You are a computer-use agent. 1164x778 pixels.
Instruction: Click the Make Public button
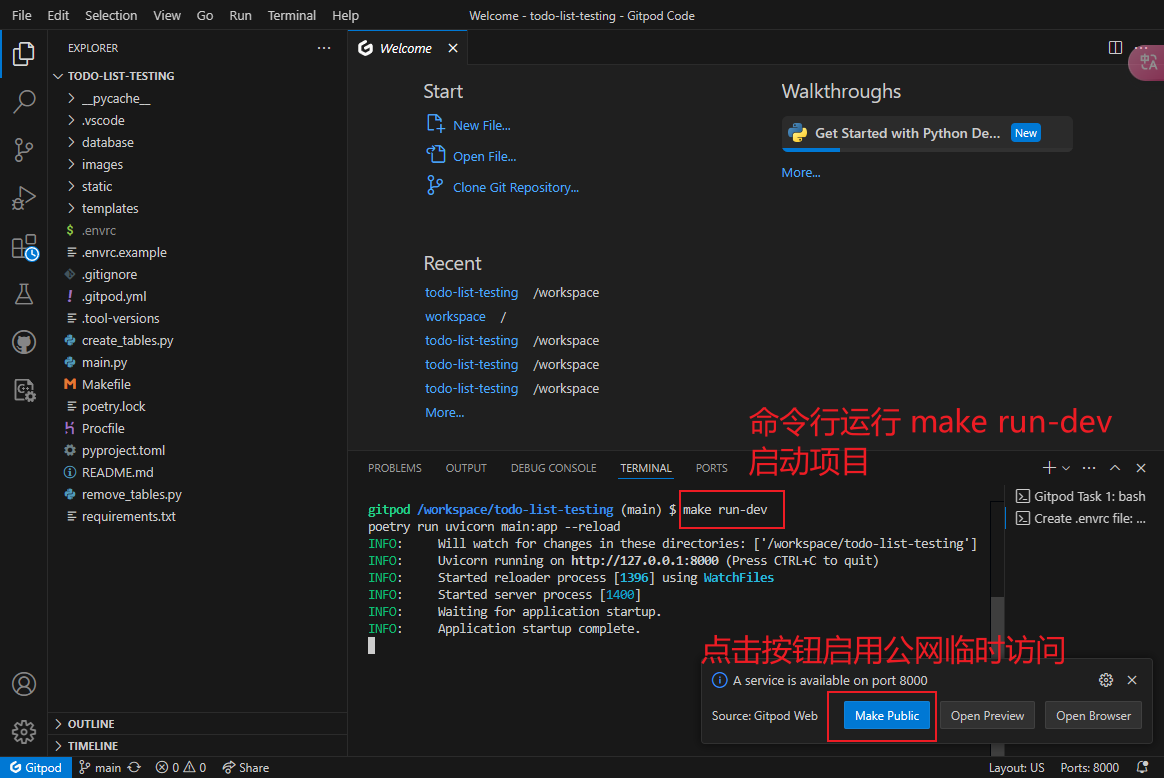coord(886,716)
